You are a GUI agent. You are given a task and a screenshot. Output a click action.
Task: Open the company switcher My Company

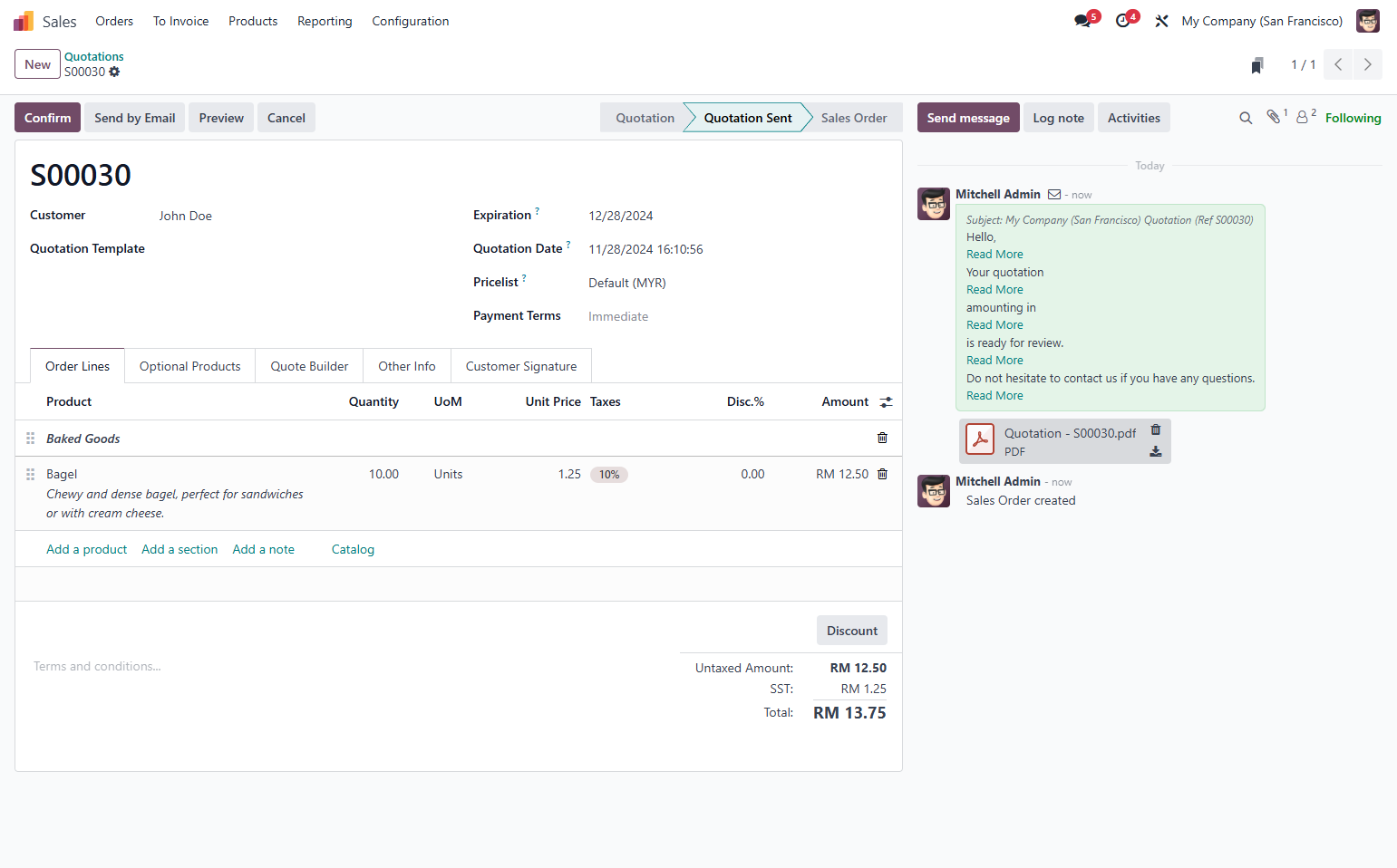tap(1262, 21)
